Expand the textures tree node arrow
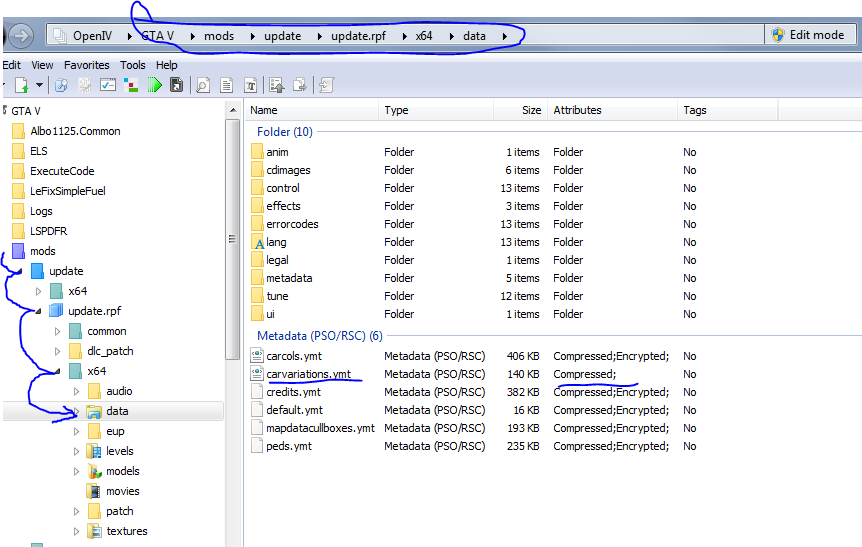 click(77, 531)
